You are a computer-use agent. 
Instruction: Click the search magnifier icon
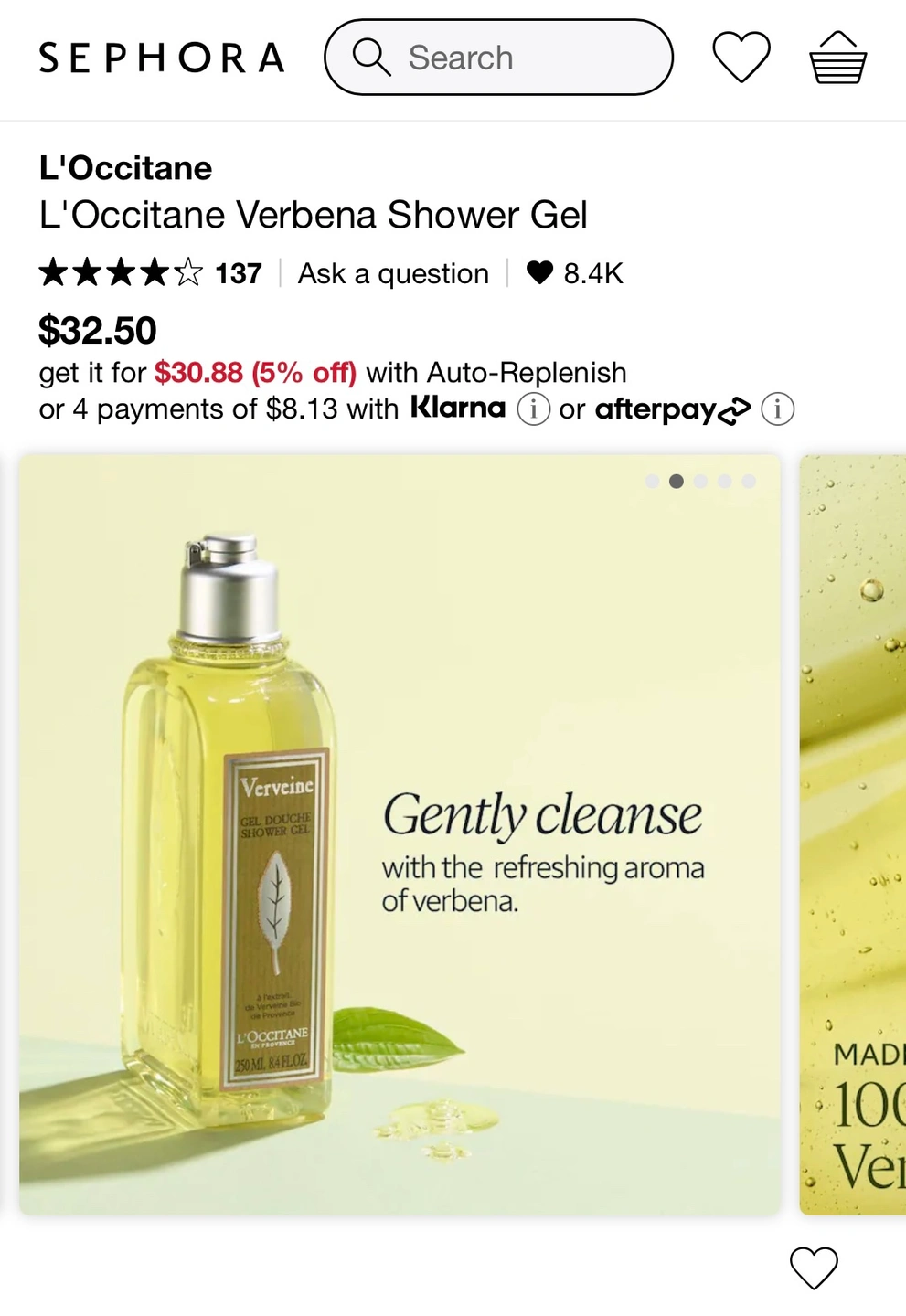point(372,58)
